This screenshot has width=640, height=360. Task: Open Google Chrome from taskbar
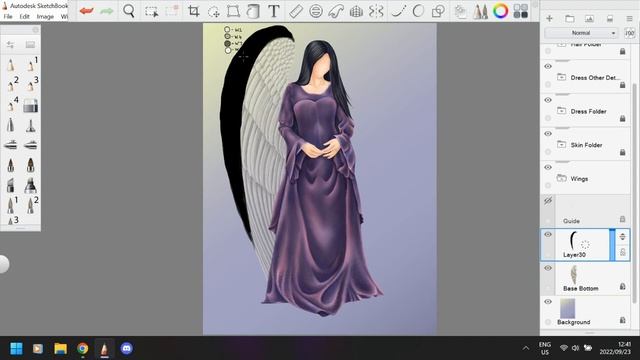[82, 349]
